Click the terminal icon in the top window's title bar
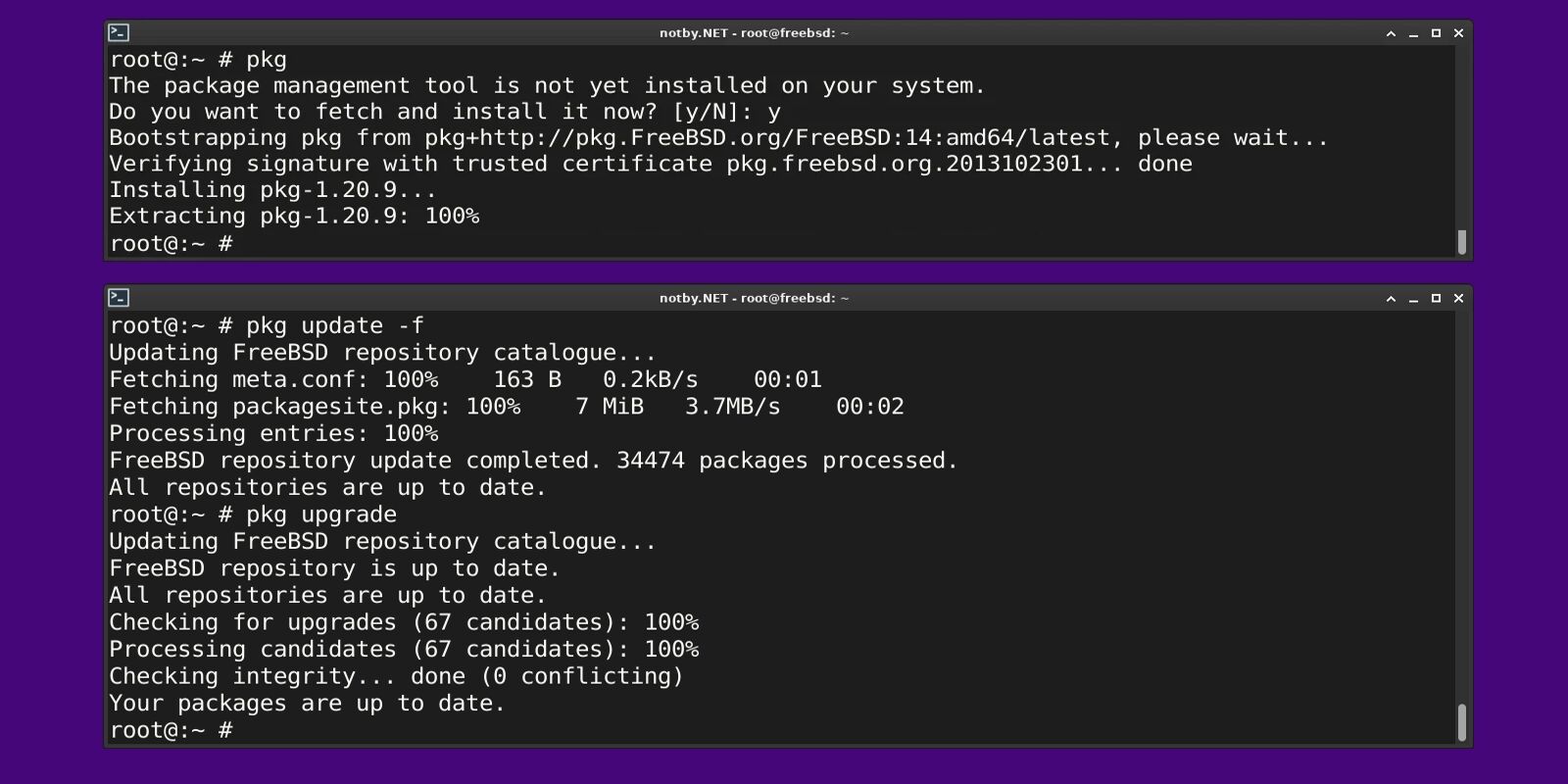This screenshot has width=1568, height=784. point(119,31)
